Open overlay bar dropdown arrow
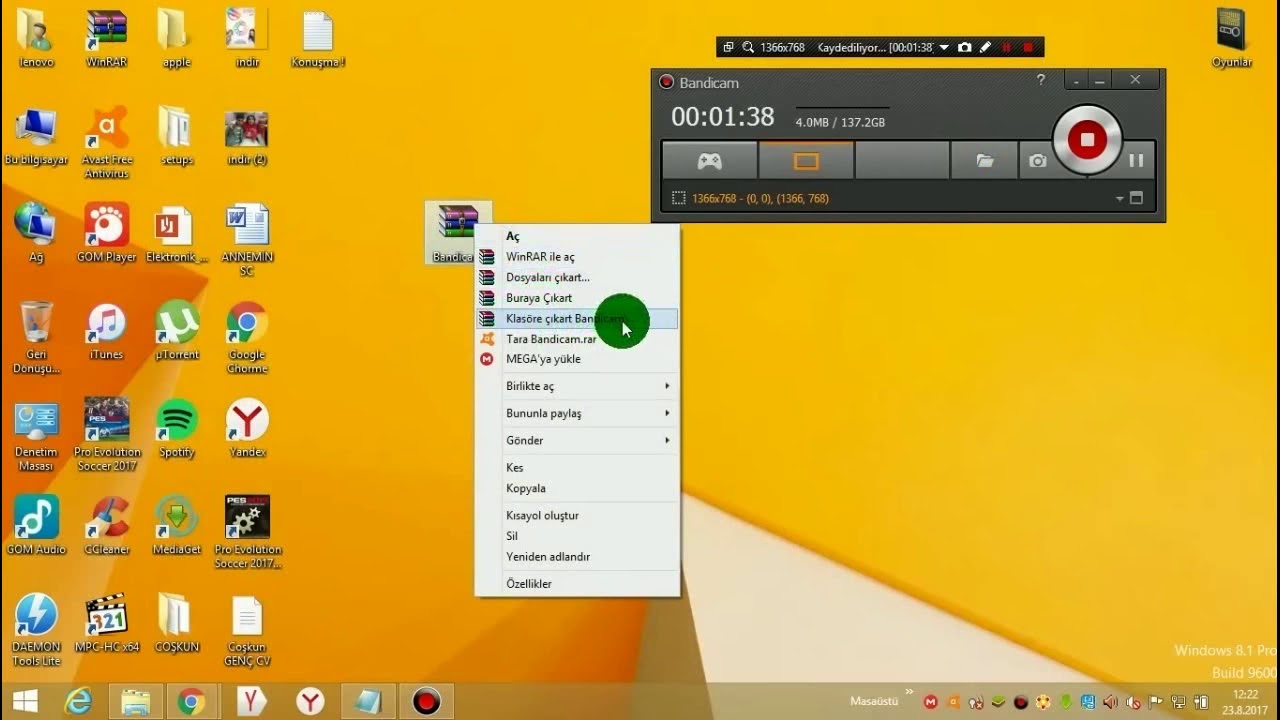Image resolution: width=1280 pixels, height=720 pixels. tap(943, 47)
